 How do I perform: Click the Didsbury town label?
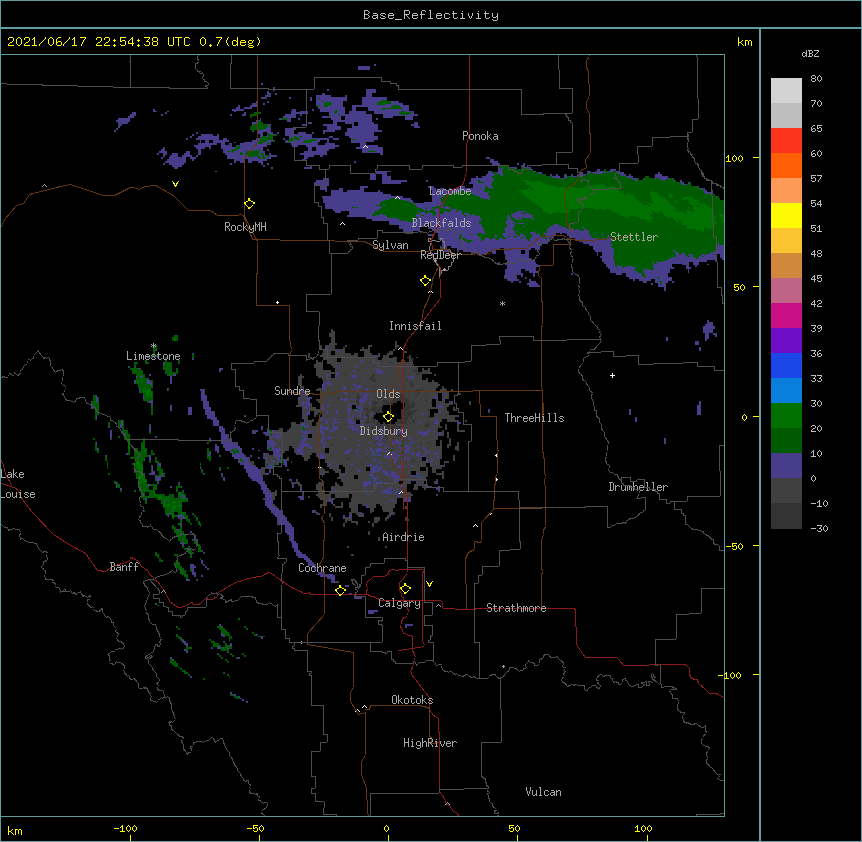(x=384, y=431)
